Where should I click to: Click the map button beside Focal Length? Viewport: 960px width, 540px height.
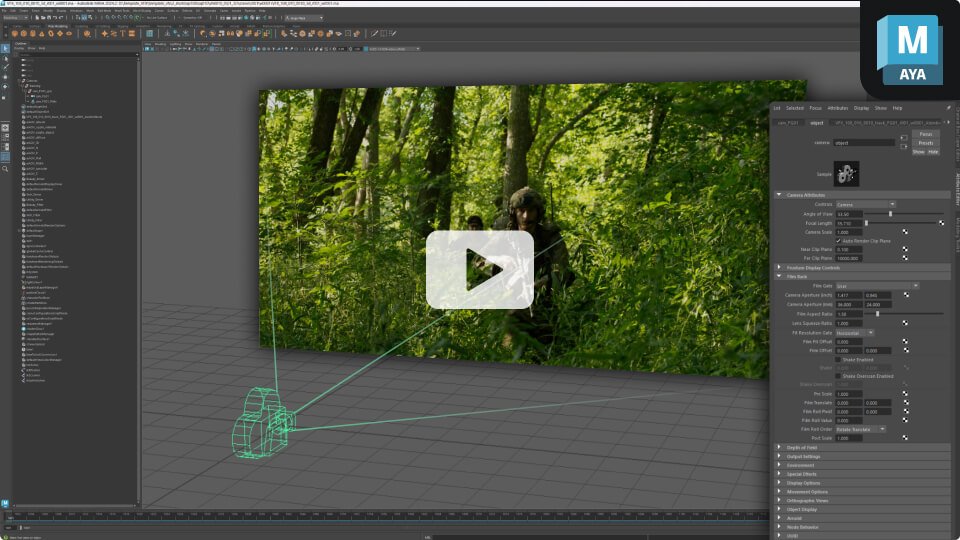943,223
